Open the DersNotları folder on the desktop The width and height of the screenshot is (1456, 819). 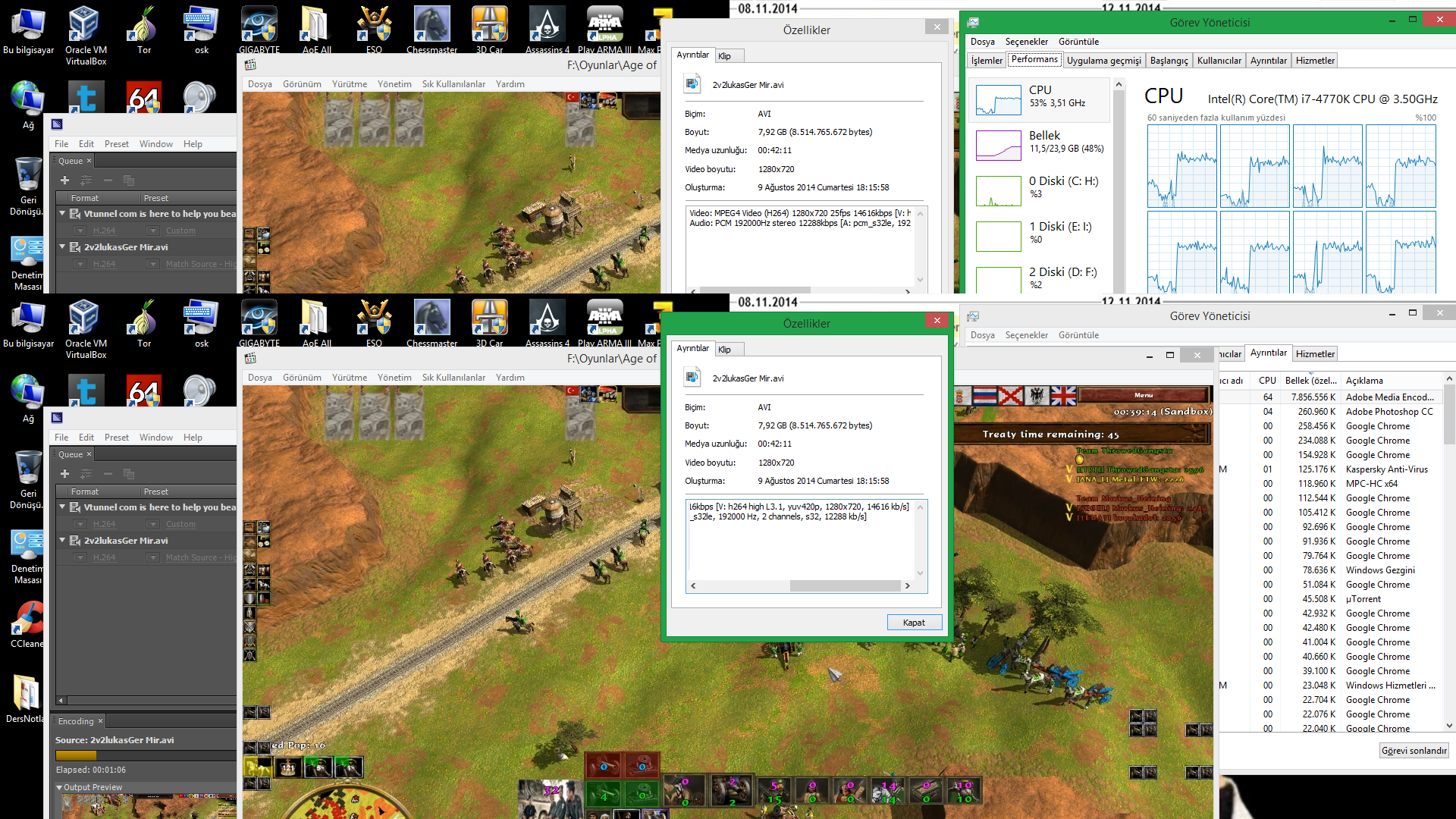pos(26,692)
